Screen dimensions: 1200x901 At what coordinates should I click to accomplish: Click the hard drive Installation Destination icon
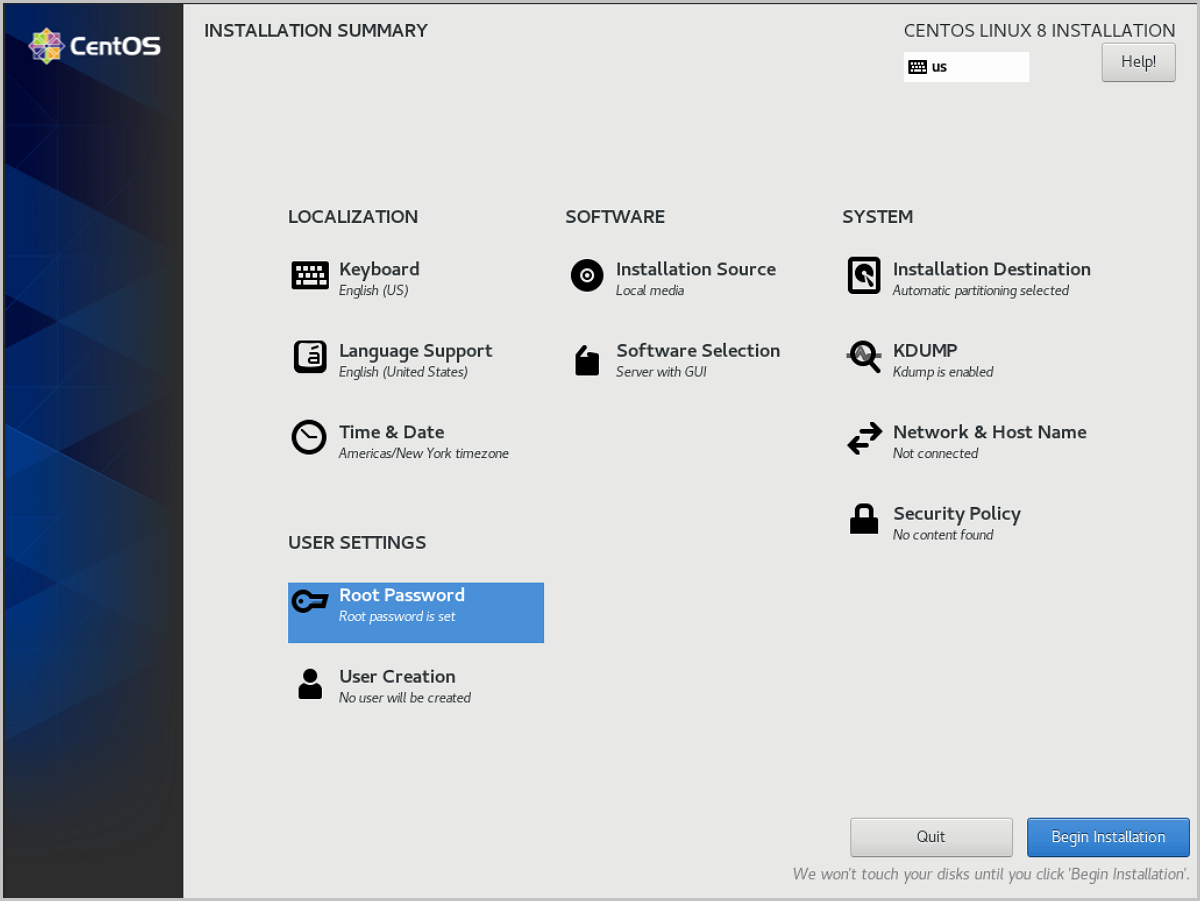point(864,276)
